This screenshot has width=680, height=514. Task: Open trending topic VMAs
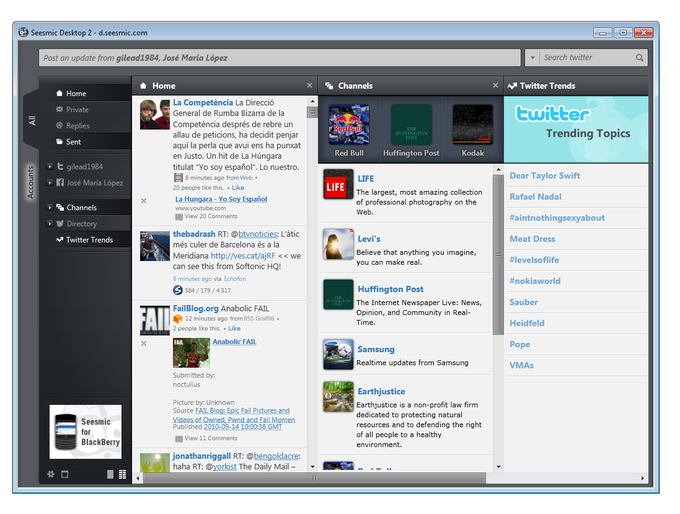tap(521, 365)
